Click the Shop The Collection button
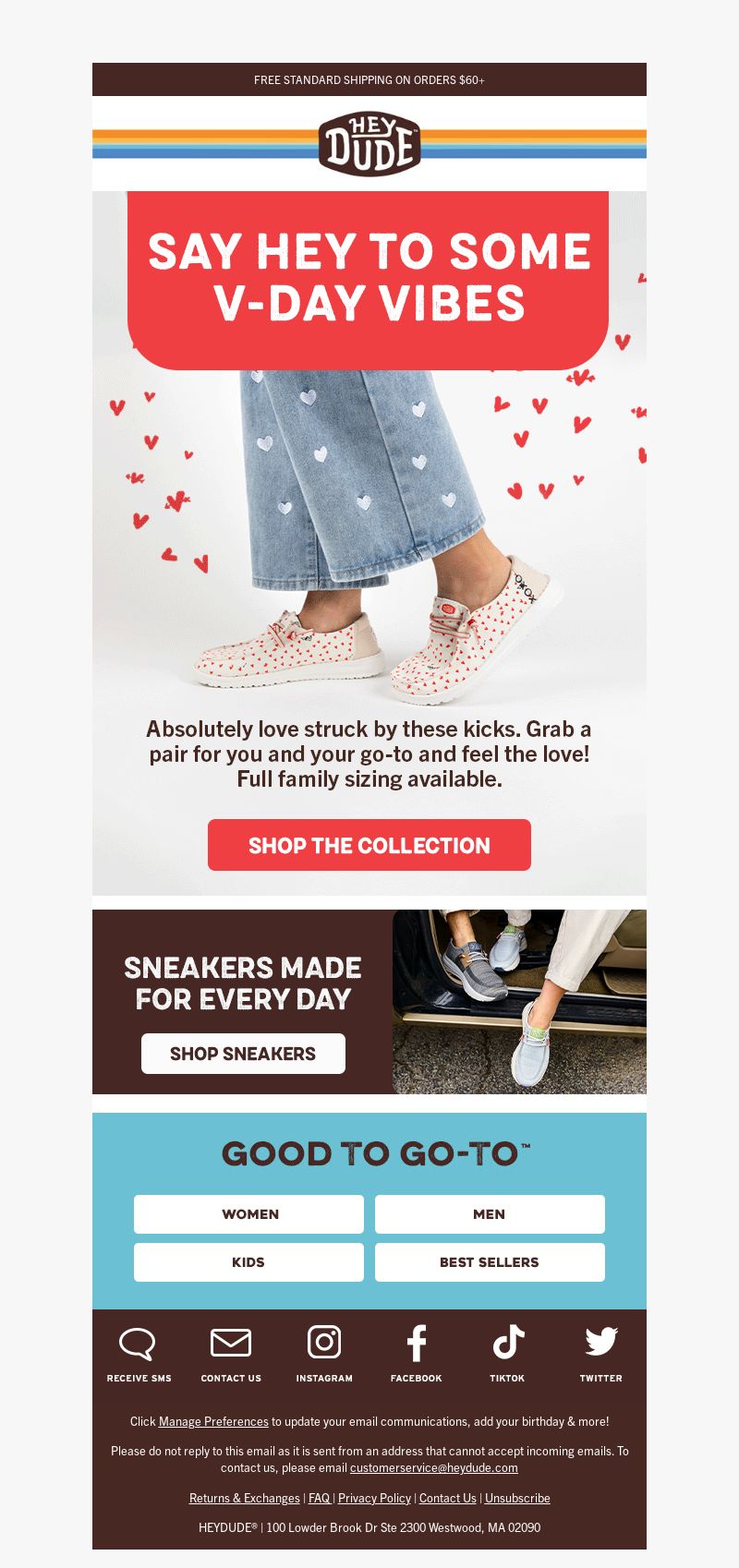739x1568 pixels. pyautogui.click(x=369, y=845)
